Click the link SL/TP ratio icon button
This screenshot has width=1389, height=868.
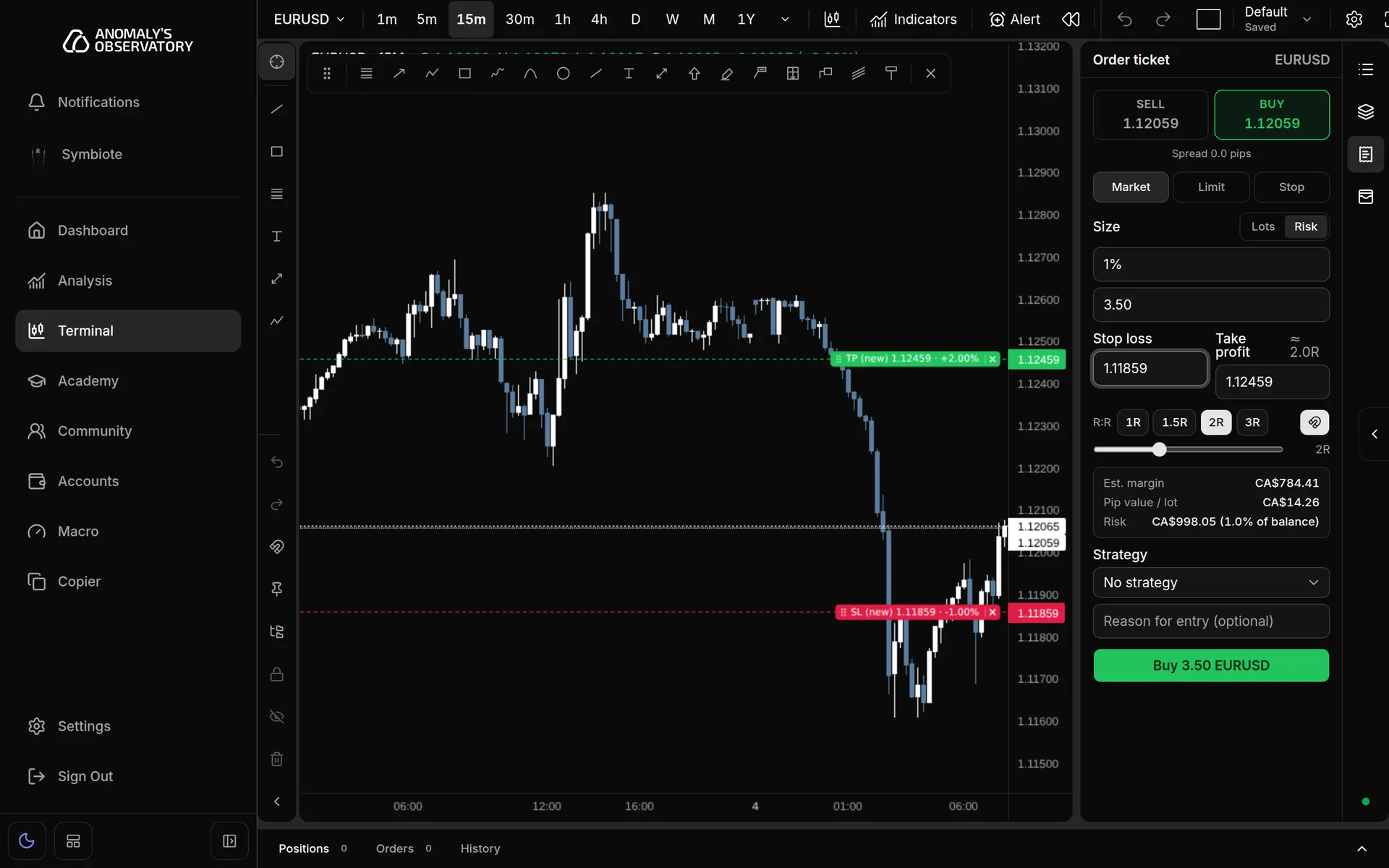tap(1314, 422)
